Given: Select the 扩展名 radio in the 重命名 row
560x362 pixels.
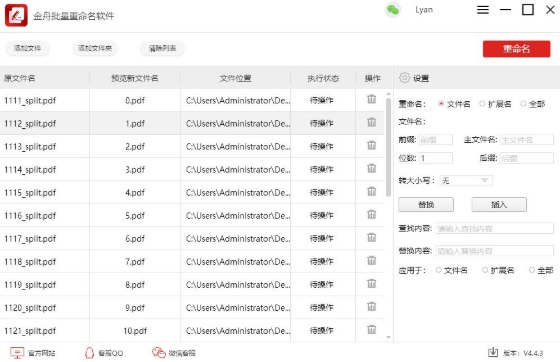Looking at the screenshot, I should pyautogui.click(x=482, y=104).
